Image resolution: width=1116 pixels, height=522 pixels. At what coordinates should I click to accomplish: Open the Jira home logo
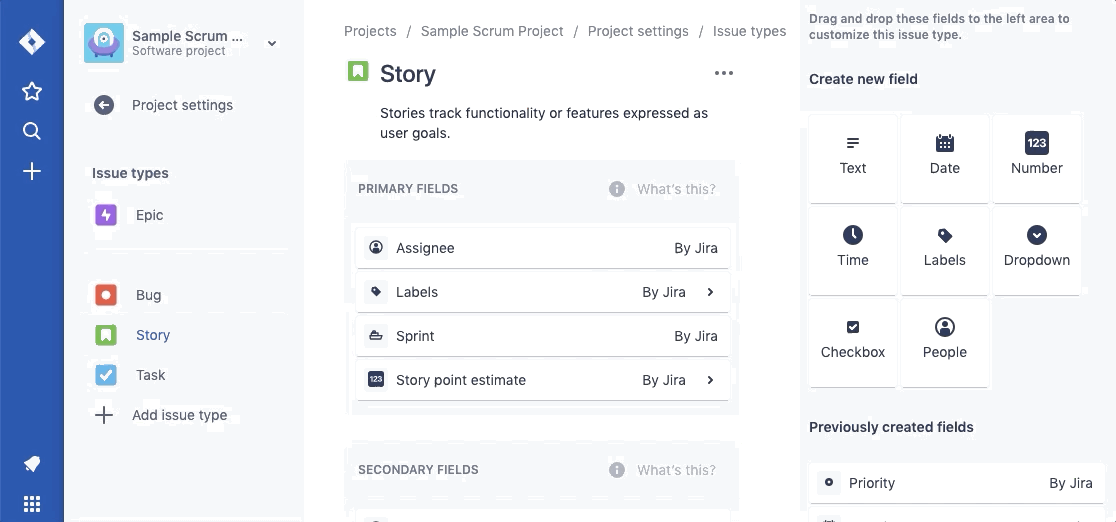31,42
